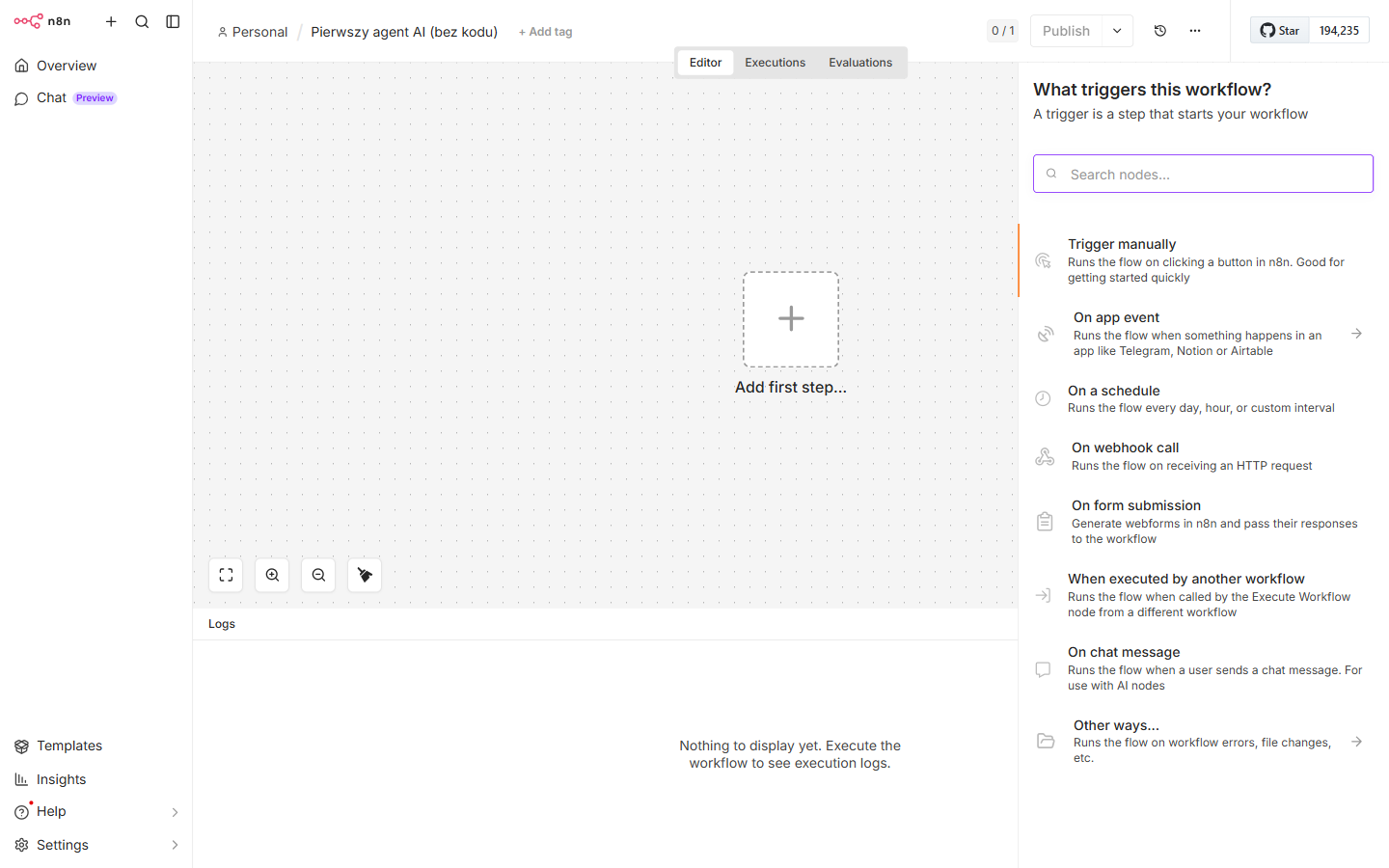Screen dimensions: 1389x868
Task: Focus the Search nodes input field
Action: pyautogui.click(x=1203, y=174)
